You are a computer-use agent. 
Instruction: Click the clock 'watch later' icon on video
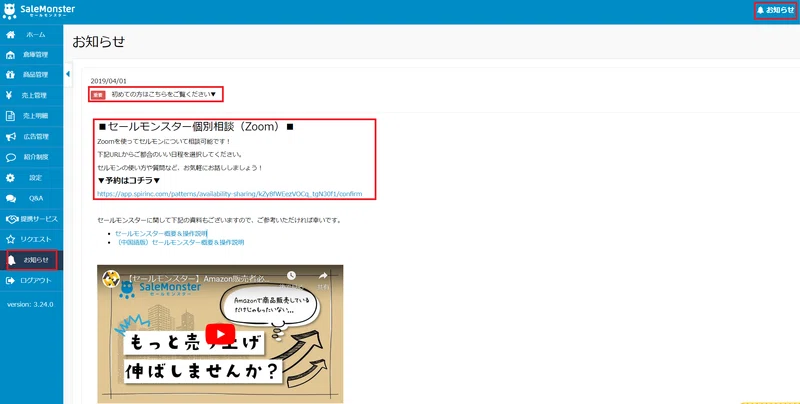(x=291, y=275)
